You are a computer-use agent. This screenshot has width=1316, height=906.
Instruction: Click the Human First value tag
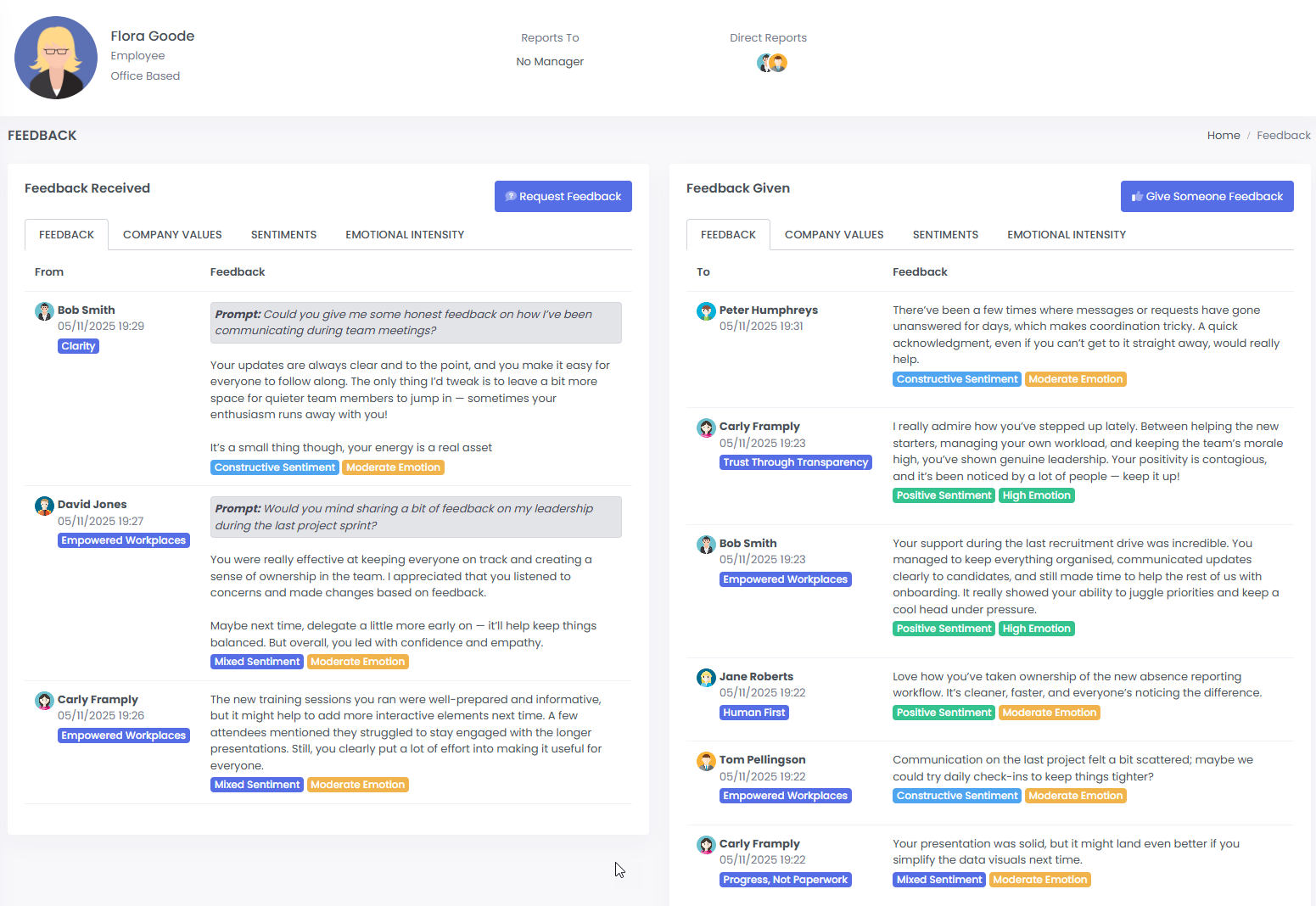[753, 713]
